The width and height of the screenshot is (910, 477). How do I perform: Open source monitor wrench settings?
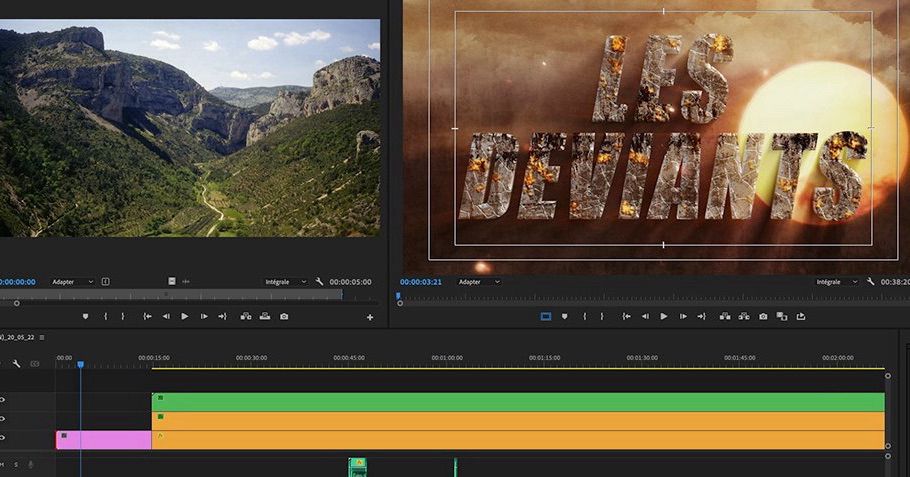pos(320,282)
